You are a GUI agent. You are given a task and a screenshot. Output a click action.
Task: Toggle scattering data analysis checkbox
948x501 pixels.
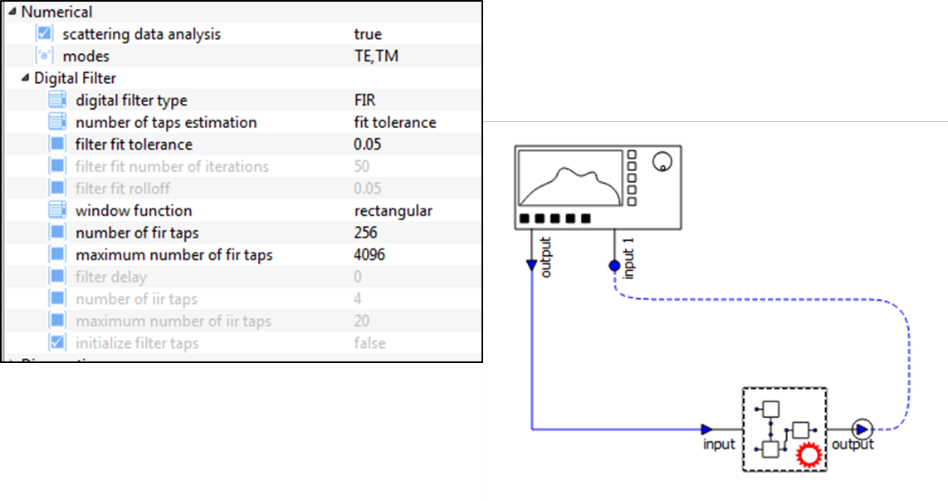point(44,34)
